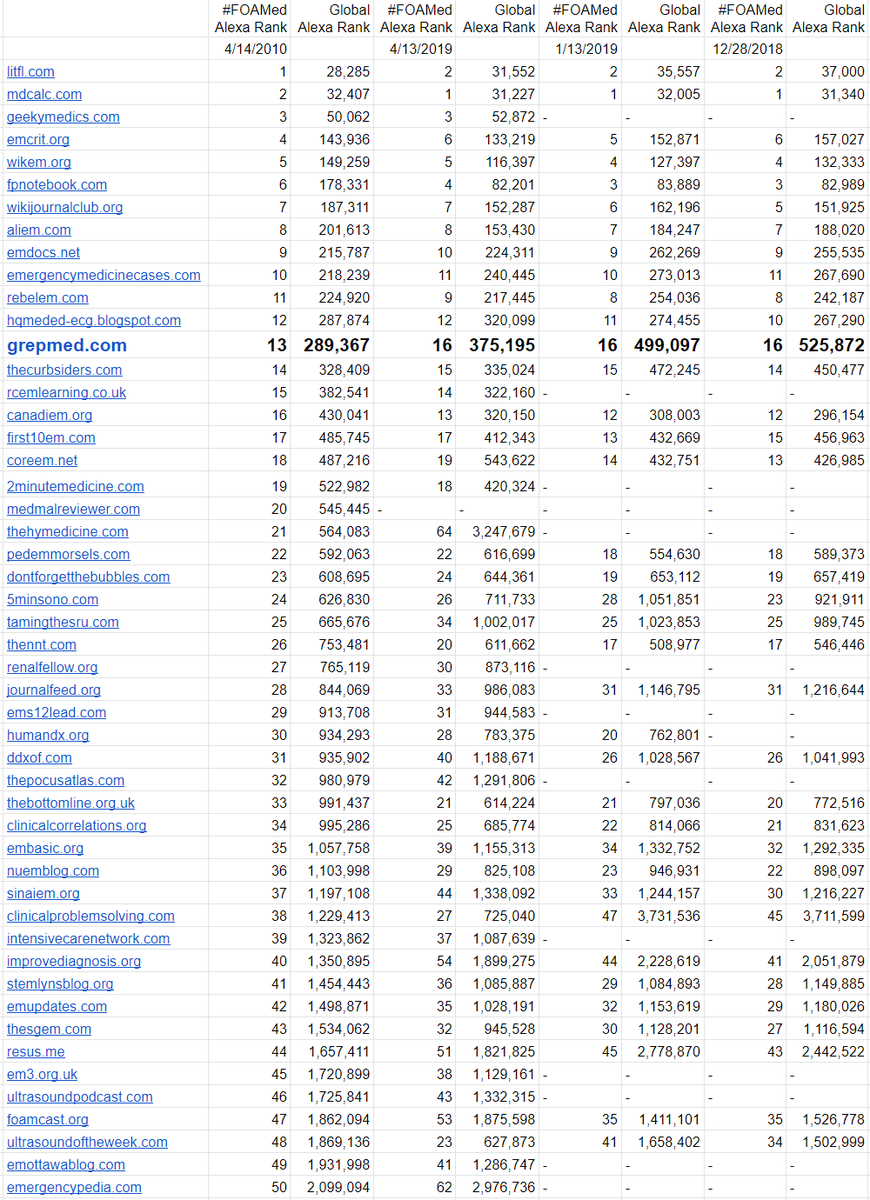
Task: Open the fpnotebook.com link
Action: coord(57,185)
